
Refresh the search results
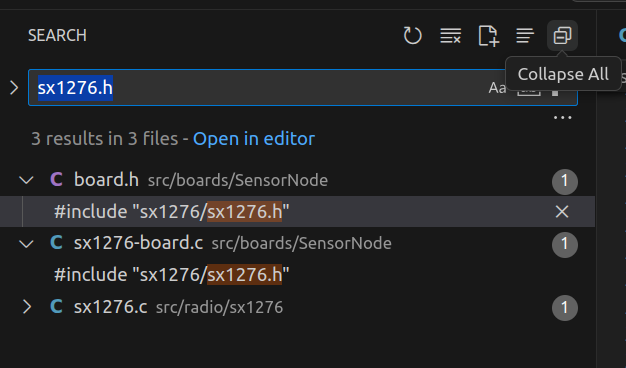pos(412,36)
